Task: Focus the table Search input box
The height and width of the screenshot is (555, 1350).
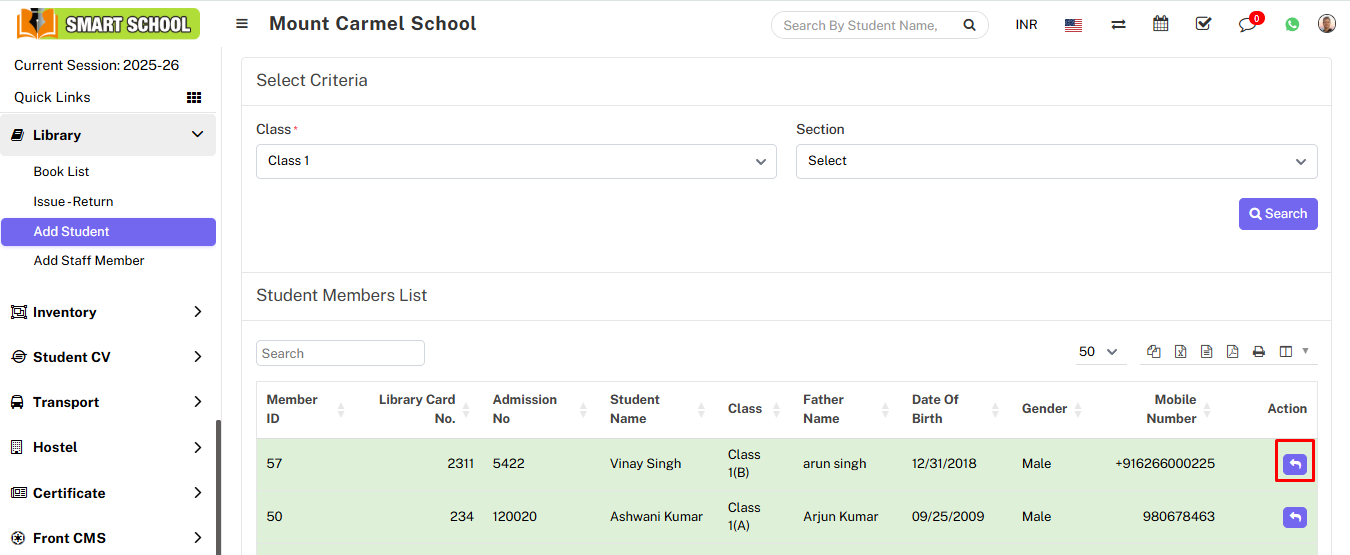Action: point(340,353)
